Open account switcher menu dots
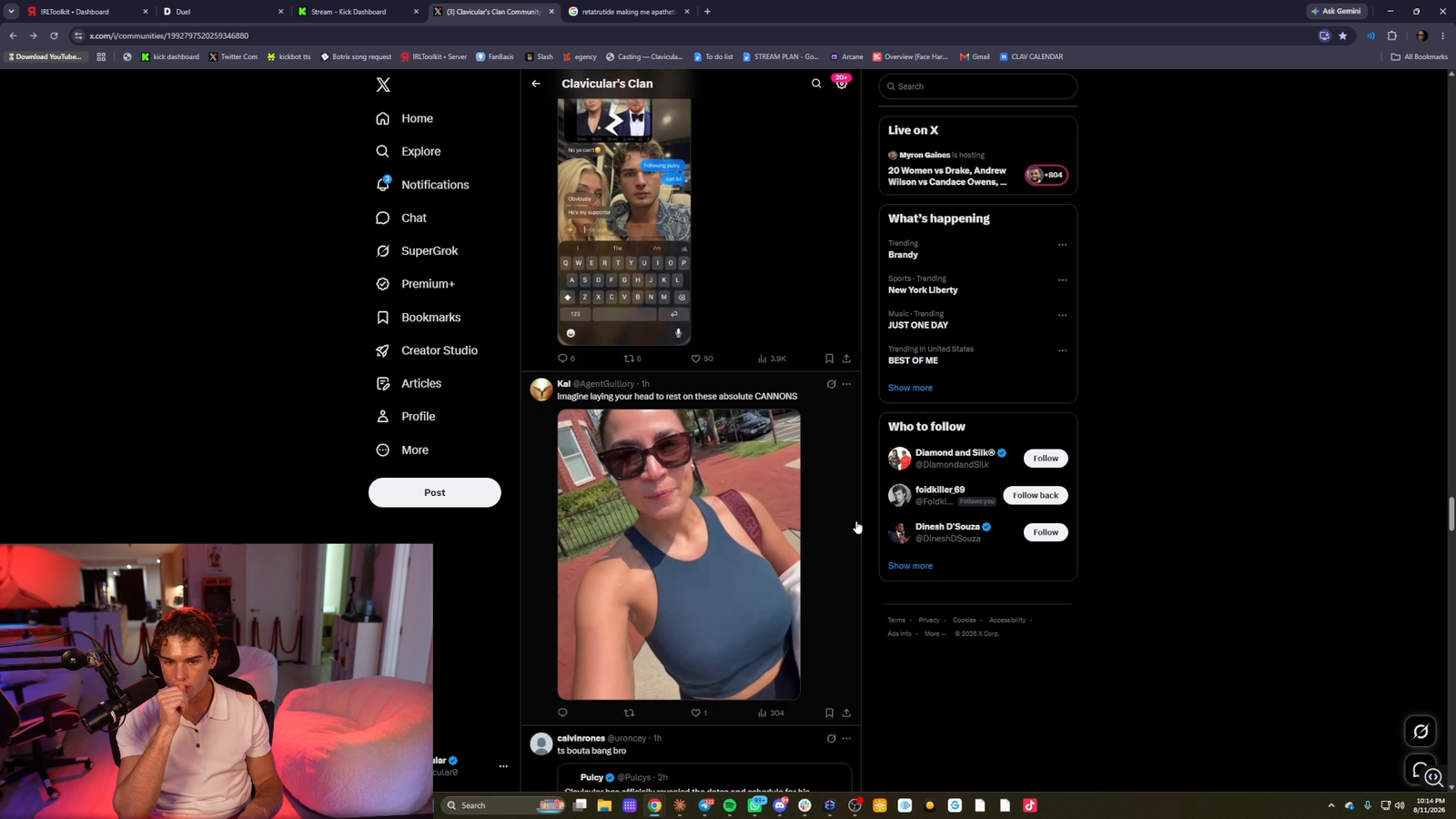1456x819 pixels. (503, 766)
